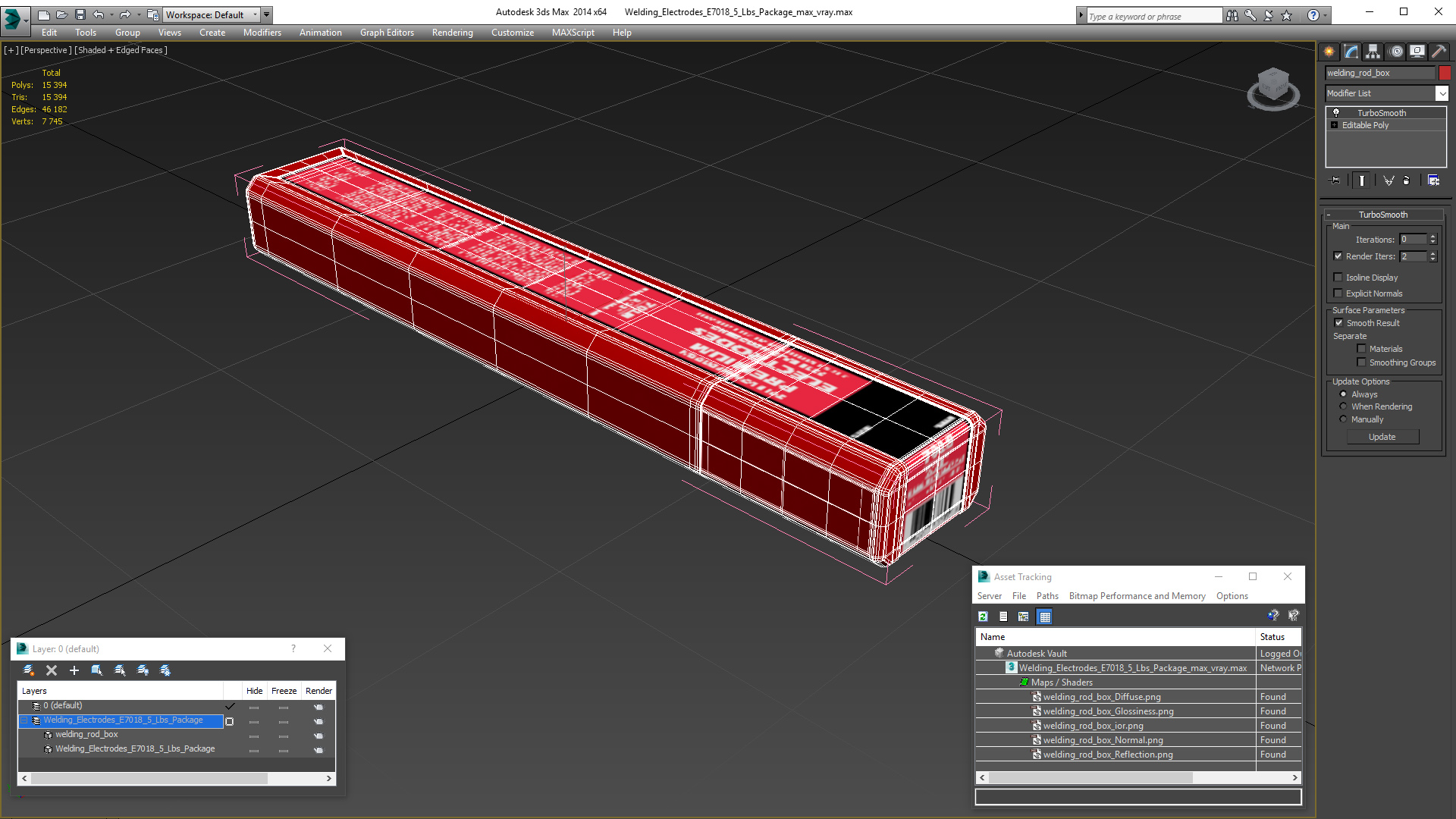Enable Explicit Normals checkbox

1338,293
